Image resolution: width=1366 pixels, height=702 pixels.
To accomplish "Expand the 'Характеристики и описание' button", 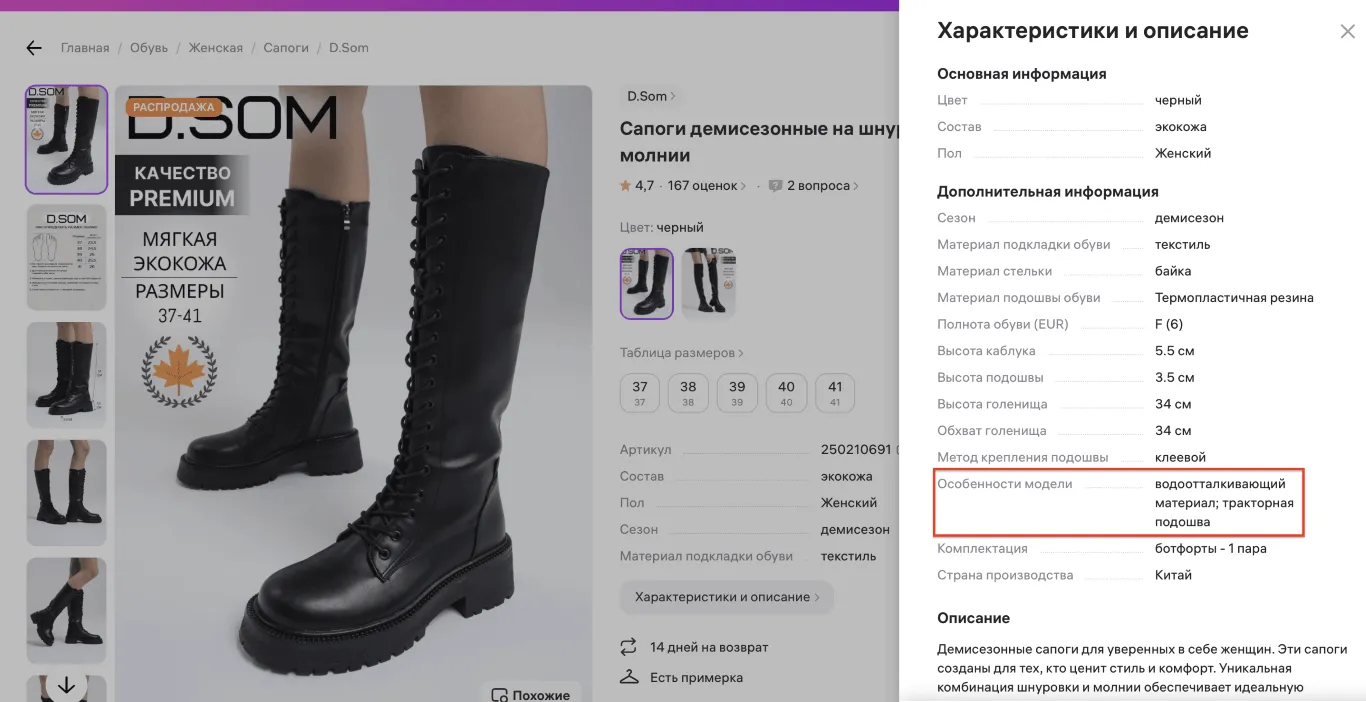I will pyautogui.click(x=726, y=597).
